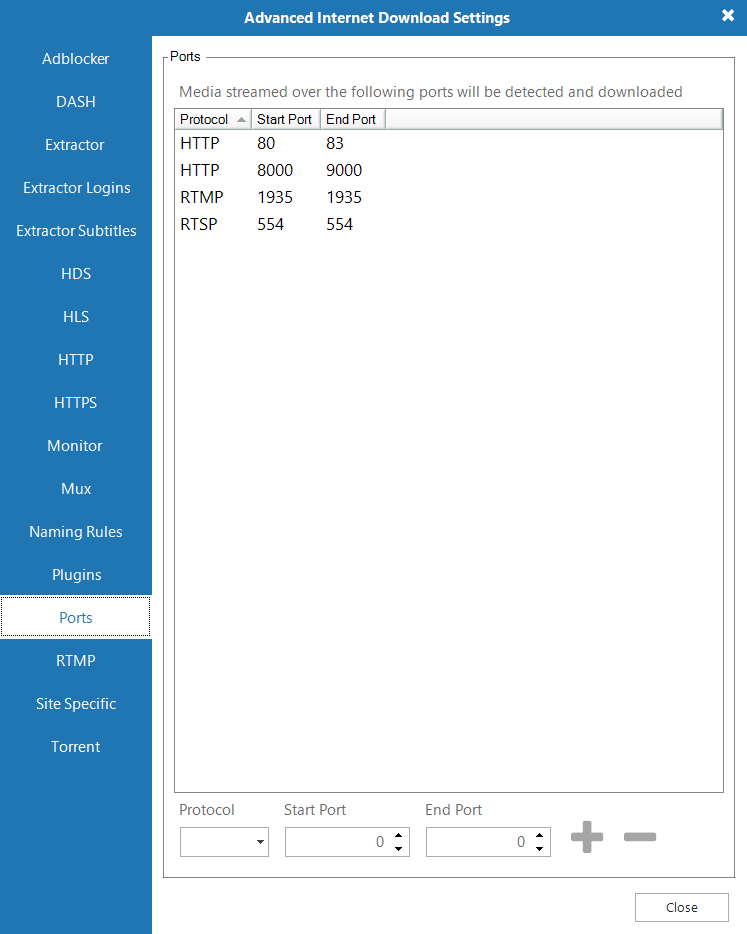This screenshot has height=934, width=747.
Task: Click the plus icon to add port
Action: (x=587, y=837)
